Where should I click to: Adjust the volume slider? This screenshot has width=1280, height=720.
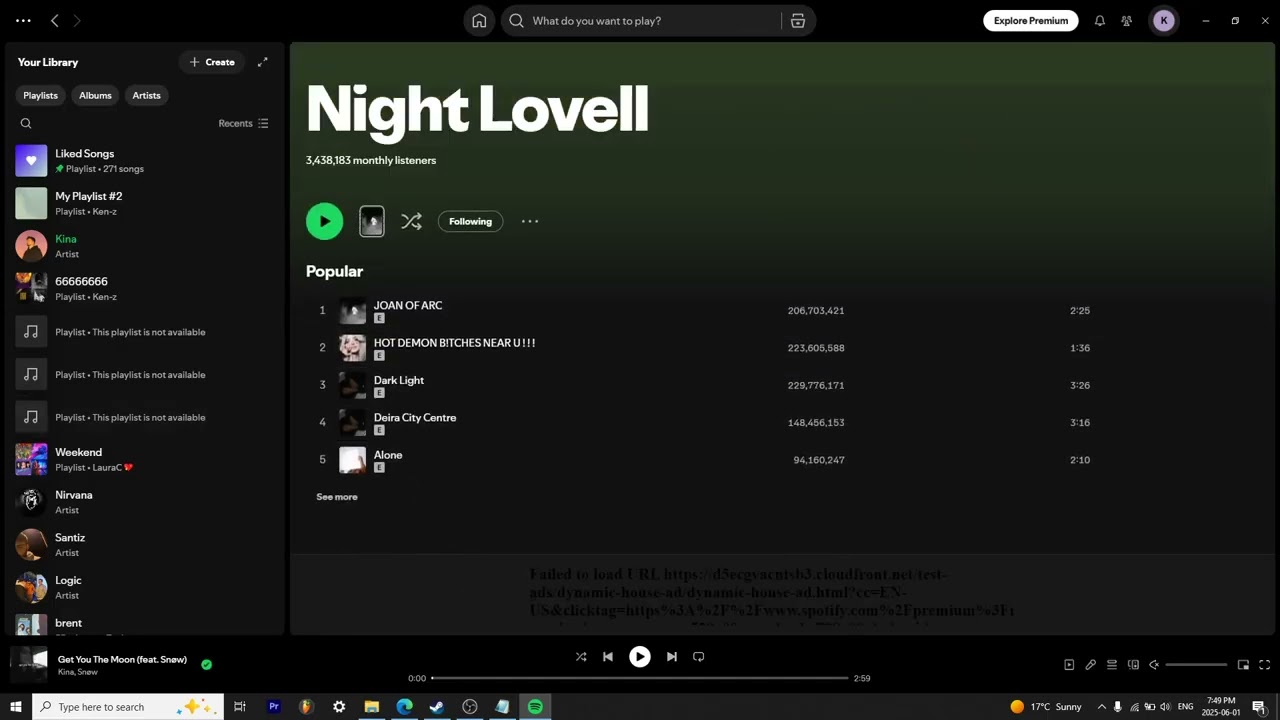click(x=1196, y=665)
